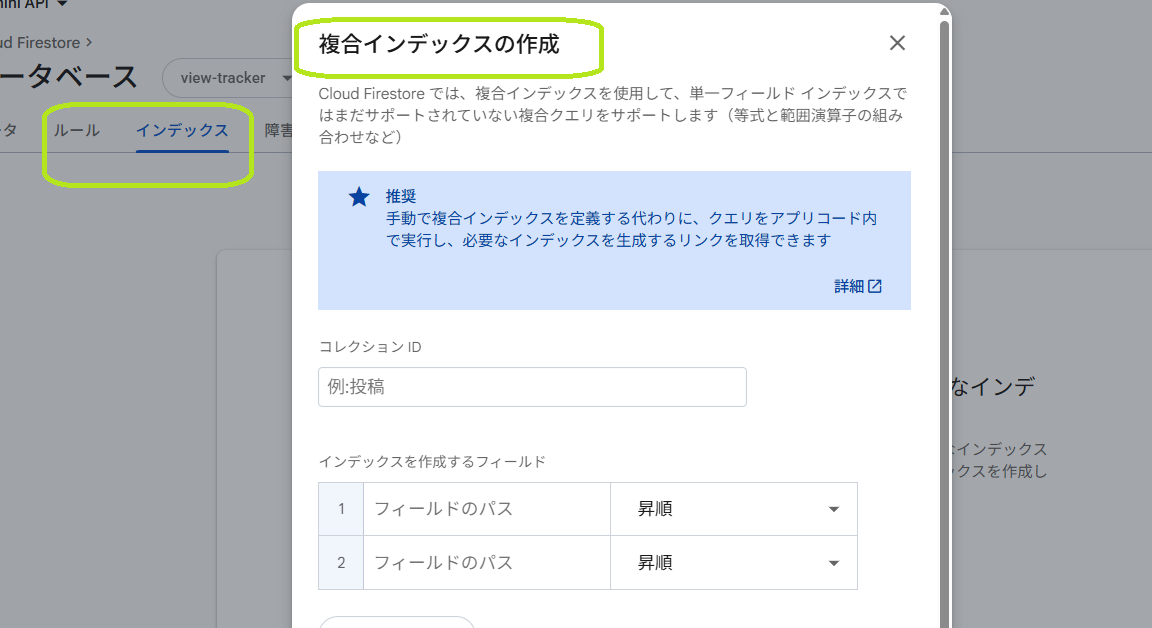This screenshot has width=1152, height=628.
Task: Close the 複合インデックスの作成 dialog with the X
Action: click(x=897, y=43)
